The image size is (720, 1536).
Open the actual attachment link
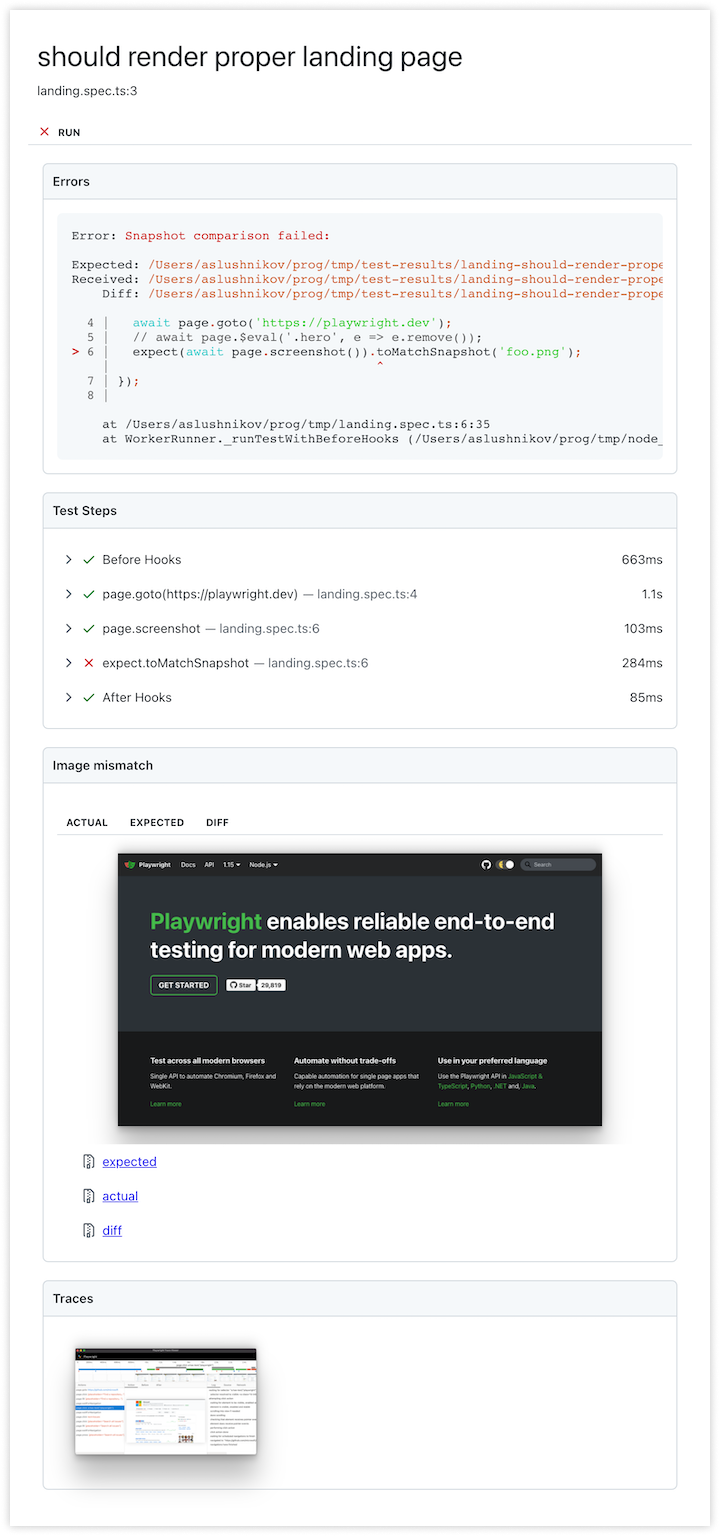(120, 1196)
